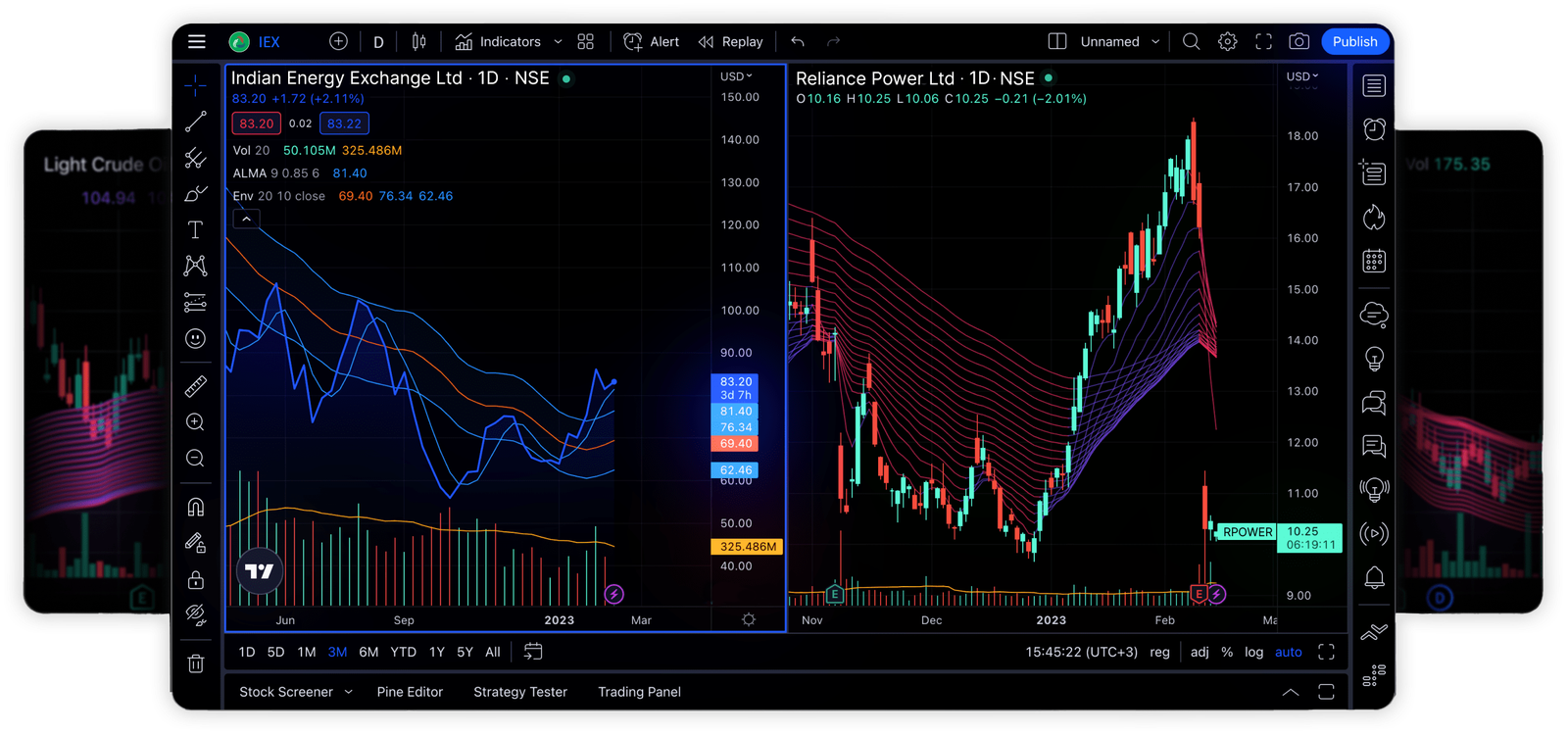The height and width of the screenshot is (735, 1568).
Task: Open the Stock Screener dropdown arrow
Action: [348, 692]
